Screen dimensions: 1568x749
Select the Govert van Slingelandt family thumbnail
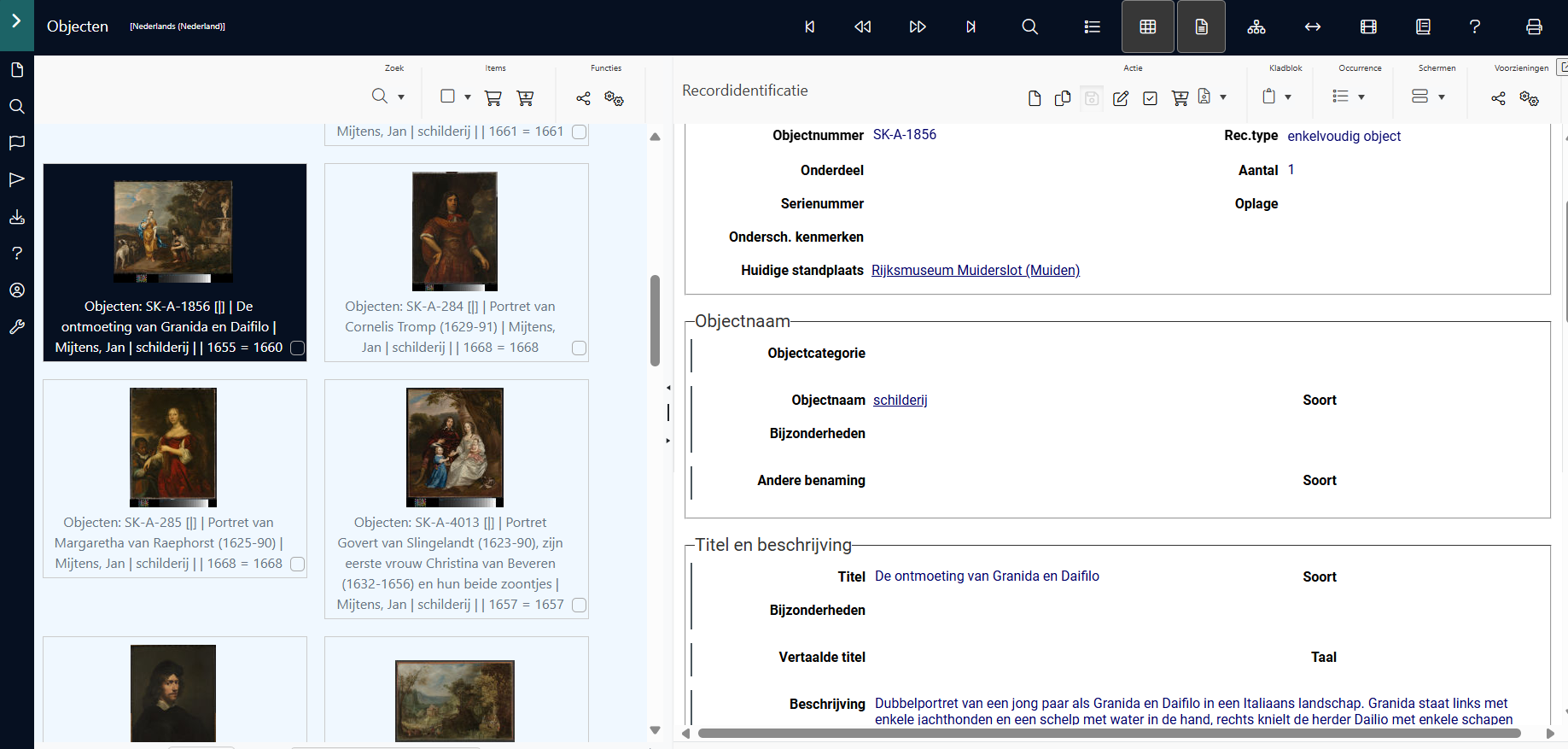455,448
